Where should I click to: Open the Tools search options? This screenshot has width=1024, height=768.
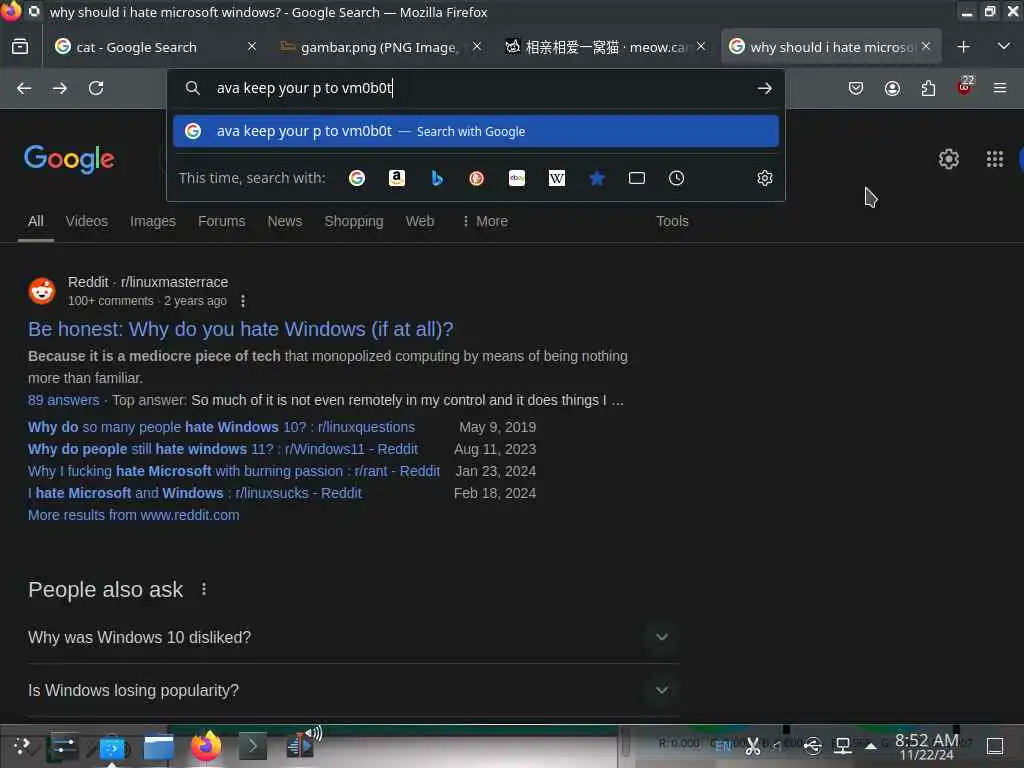tap(672, 221)
